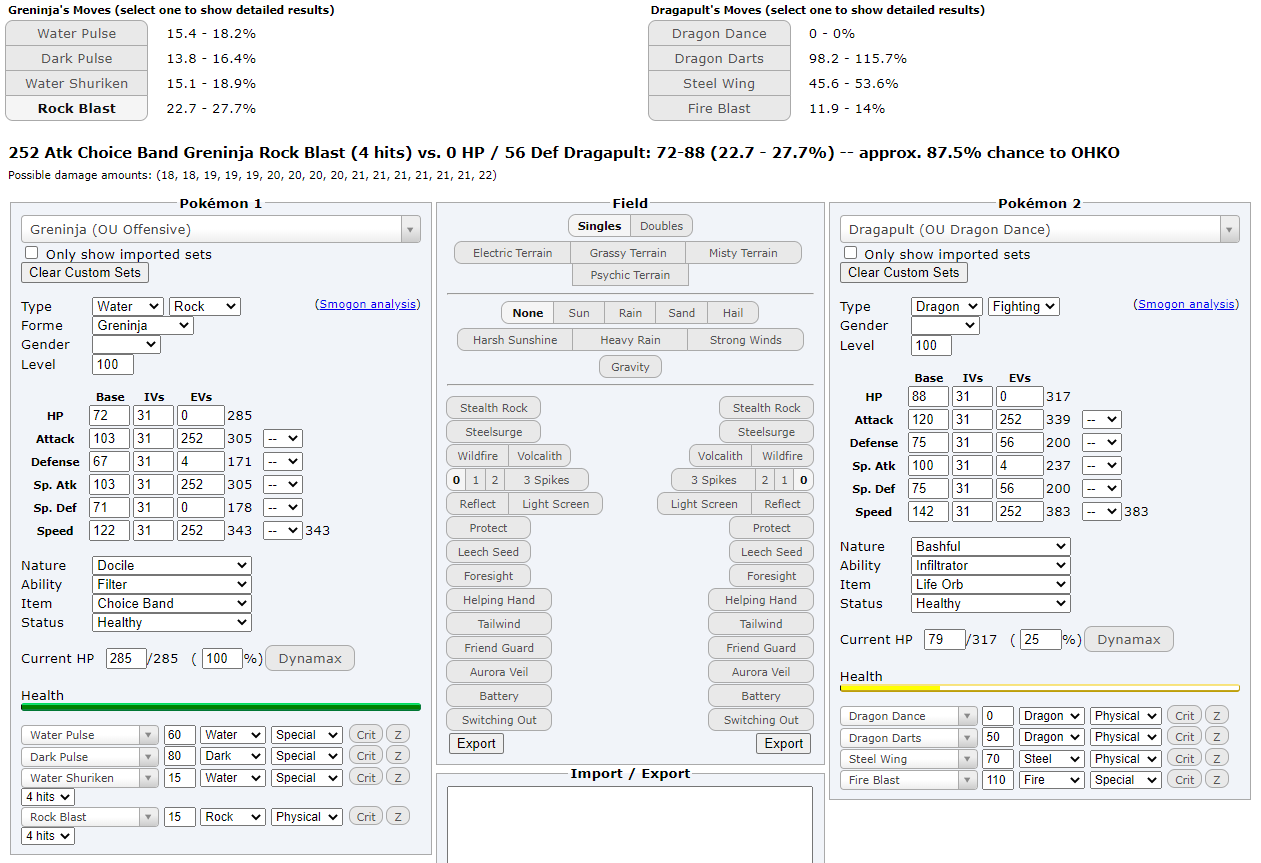Toggle Psychic Terrain
Image resolution: width=1261 pixels, height=863 pixels.
coord(630,275)
